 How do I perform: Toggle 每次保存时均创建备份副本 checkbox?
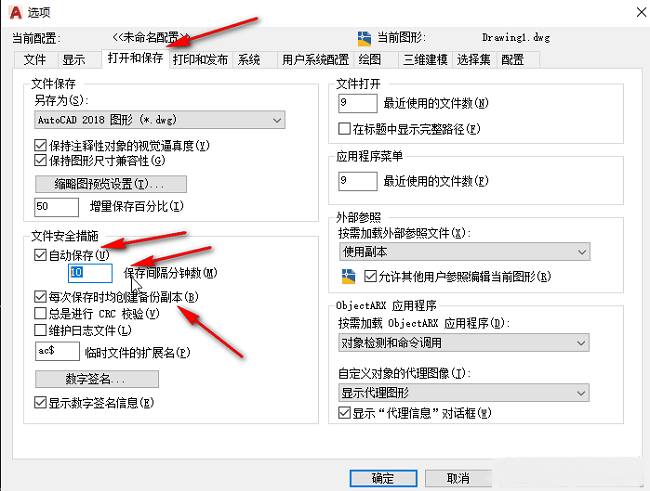pyautogui.click(x=40, y=297)
